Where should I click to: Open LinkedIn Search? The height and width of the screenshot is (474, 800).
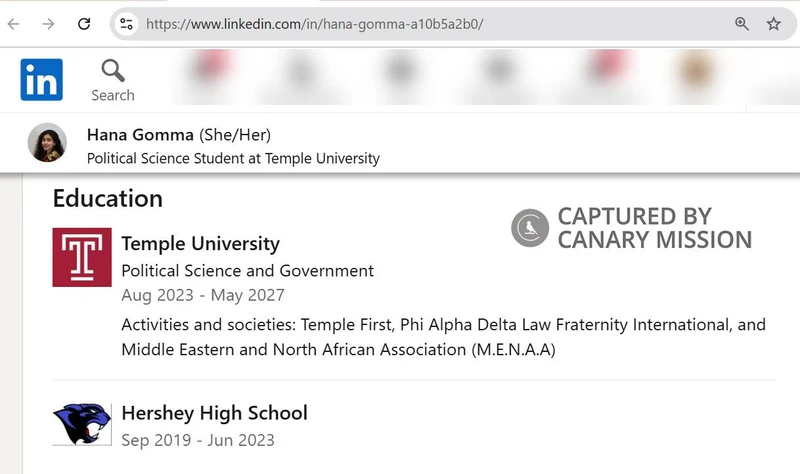click(x=113, y=80)
